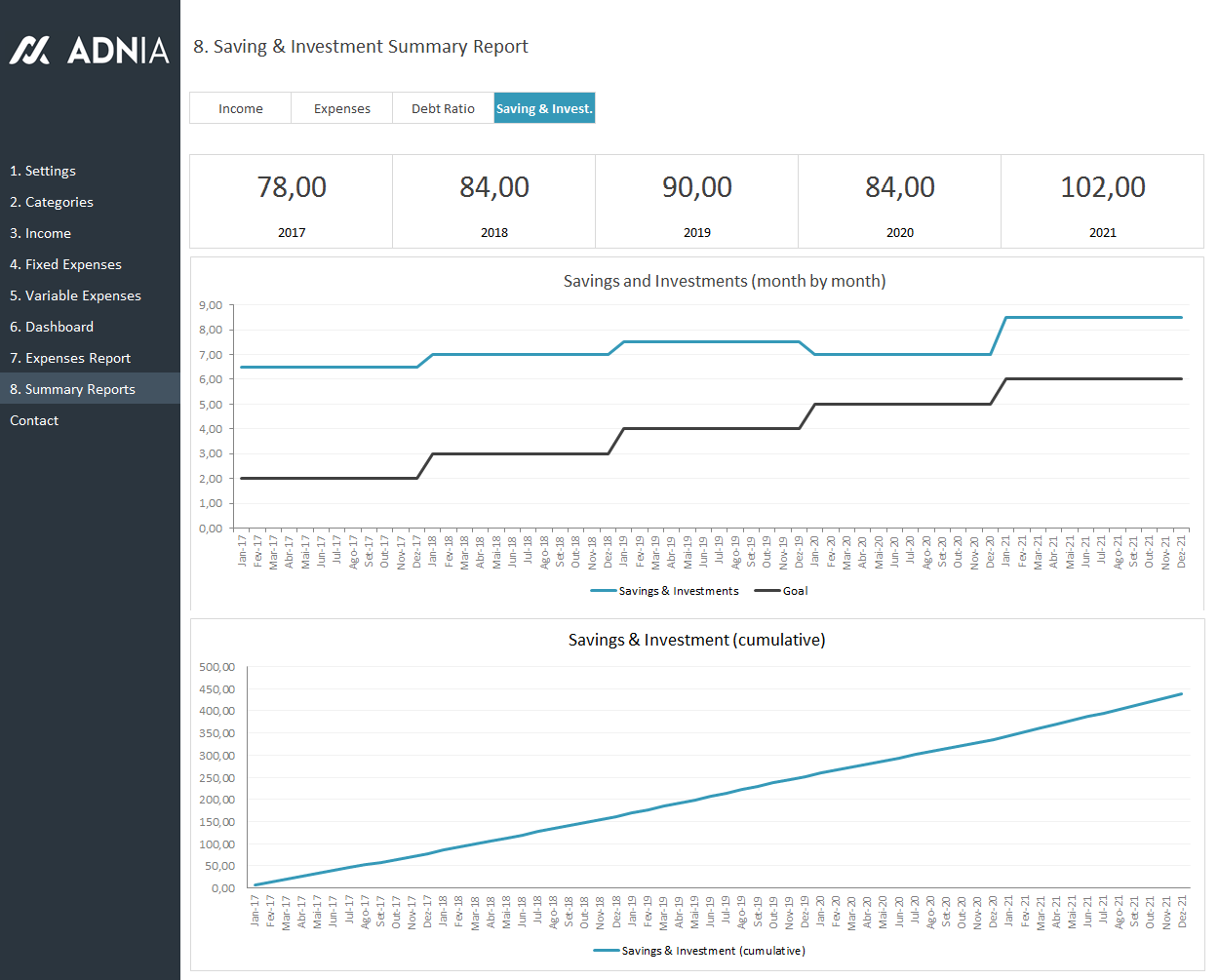The image size is (1219, 980).
Task: Open the Debt Ratio tab
Action: pos(443,108)
